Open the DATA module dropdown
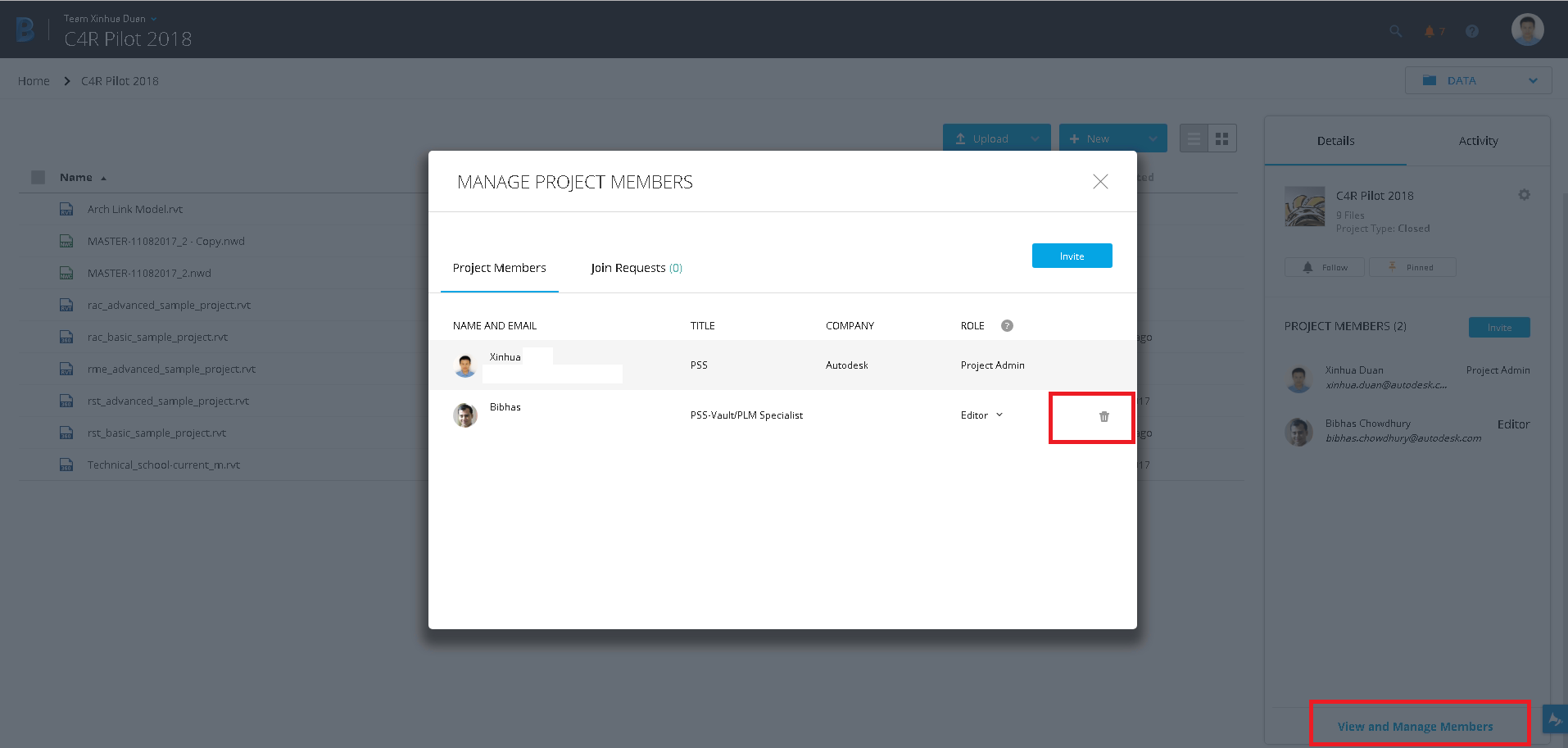Viewport: 1568px width, 748px height. (x=1476, y=80)
